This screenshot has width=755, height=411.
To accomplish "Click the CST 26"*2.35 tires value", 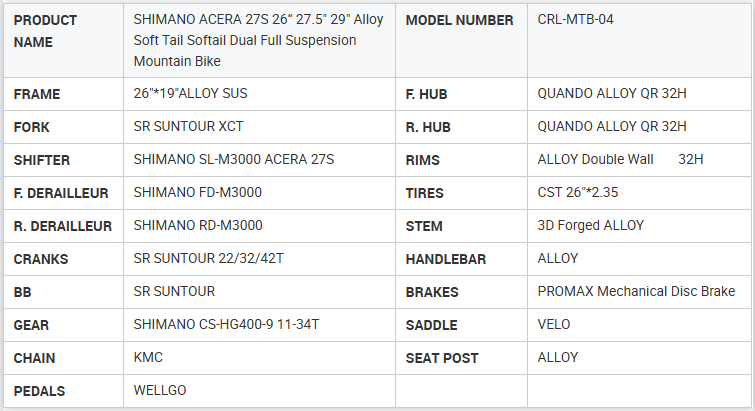I will pyautogui.click(x=579, y=193).
